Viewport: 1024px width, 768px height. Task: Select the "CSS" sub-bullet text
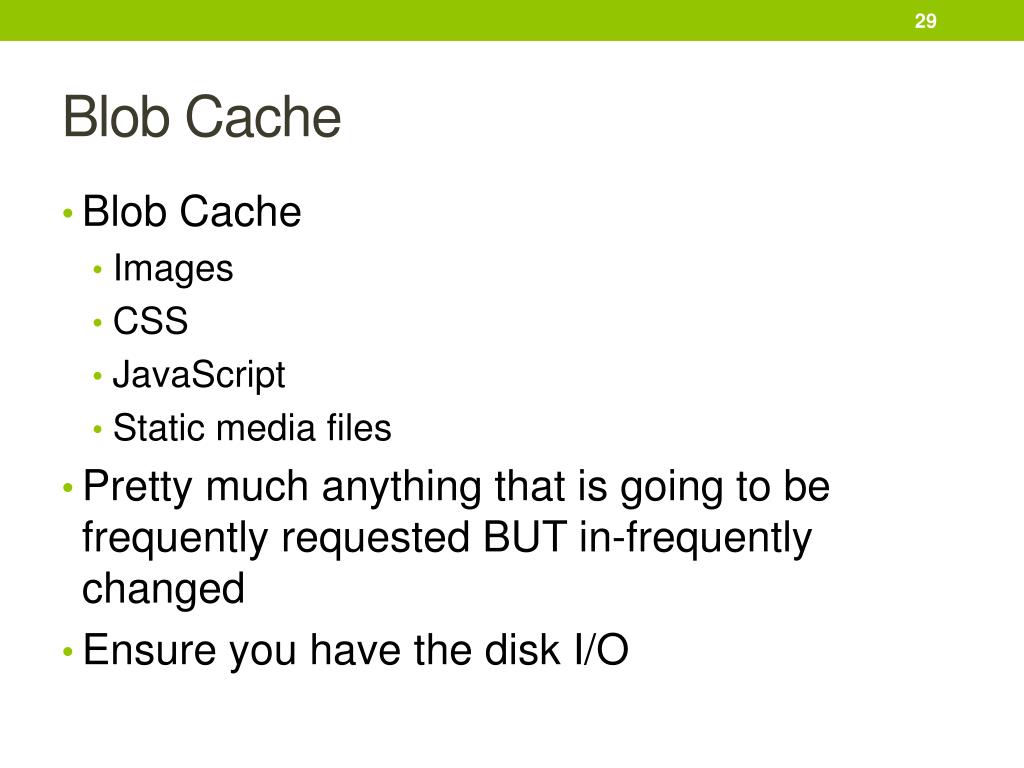[150, 322]
